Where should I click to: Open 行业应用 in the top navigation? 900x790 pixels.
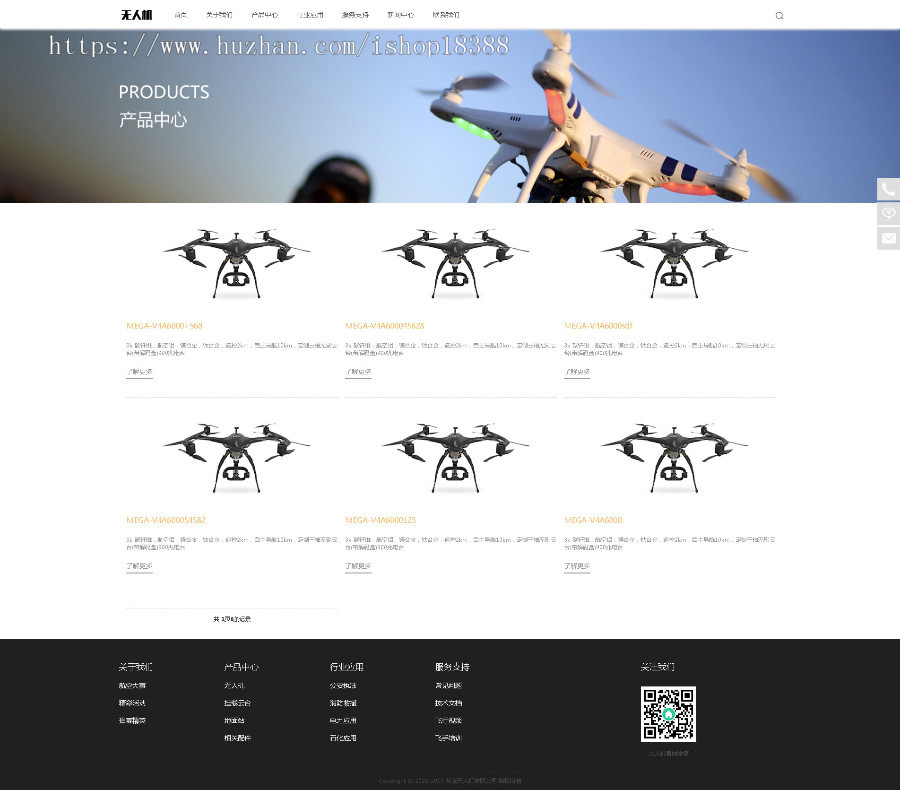(x=310, y=15)
